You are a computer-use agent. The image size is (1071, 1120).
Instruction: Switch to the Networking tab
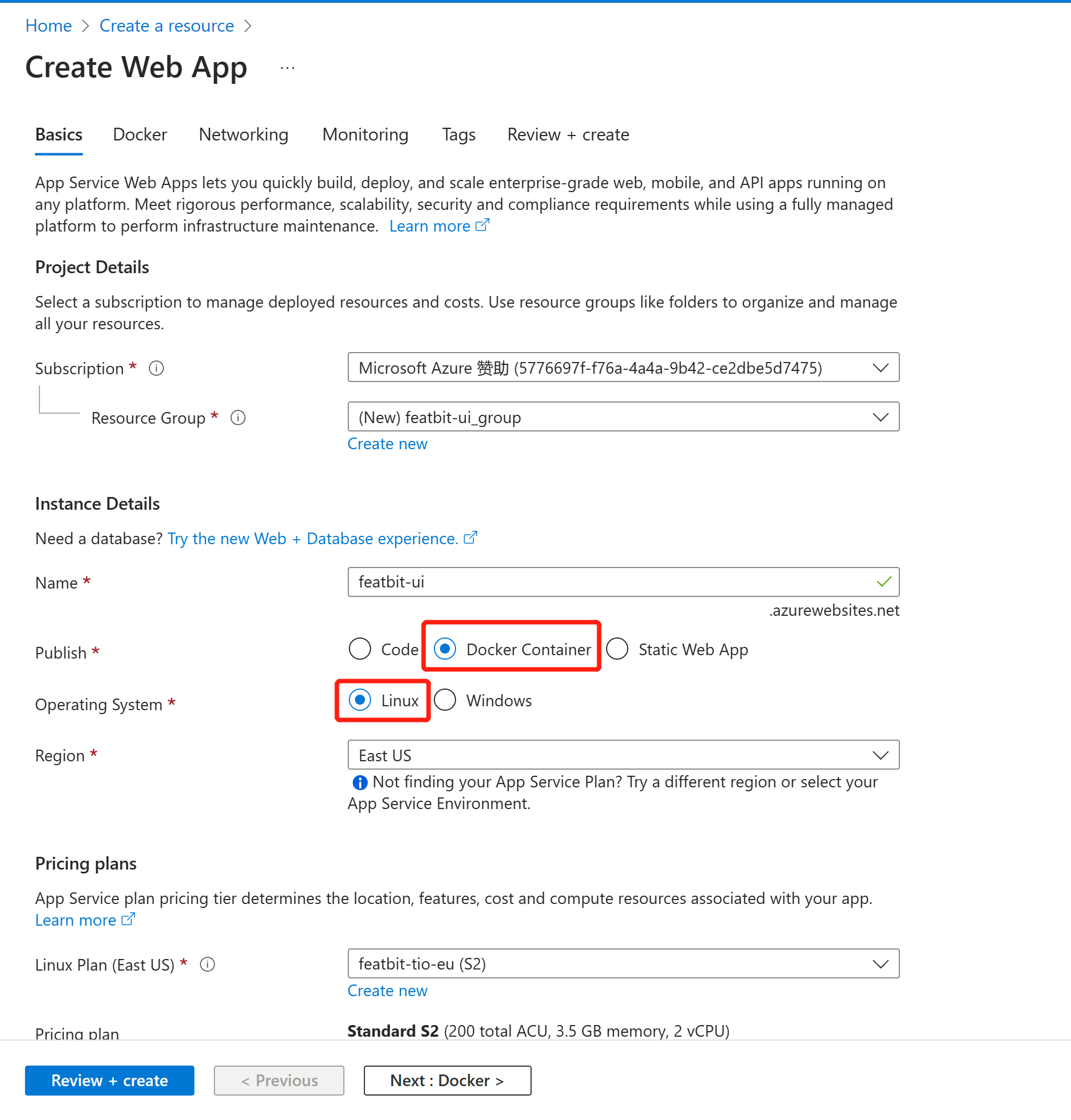click(x=244, y=134)
